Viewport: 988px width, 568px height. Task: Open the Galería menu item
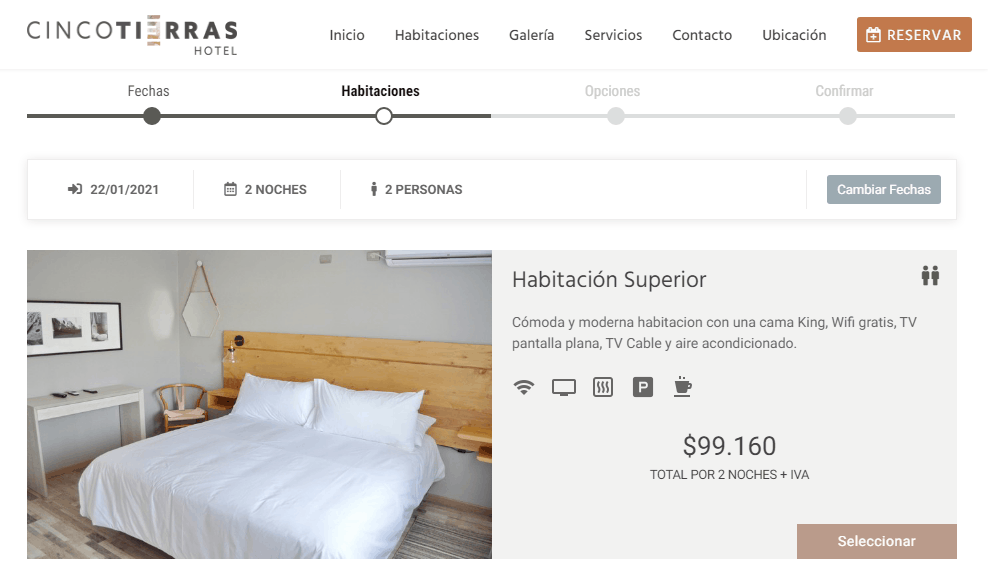point(531,35)
